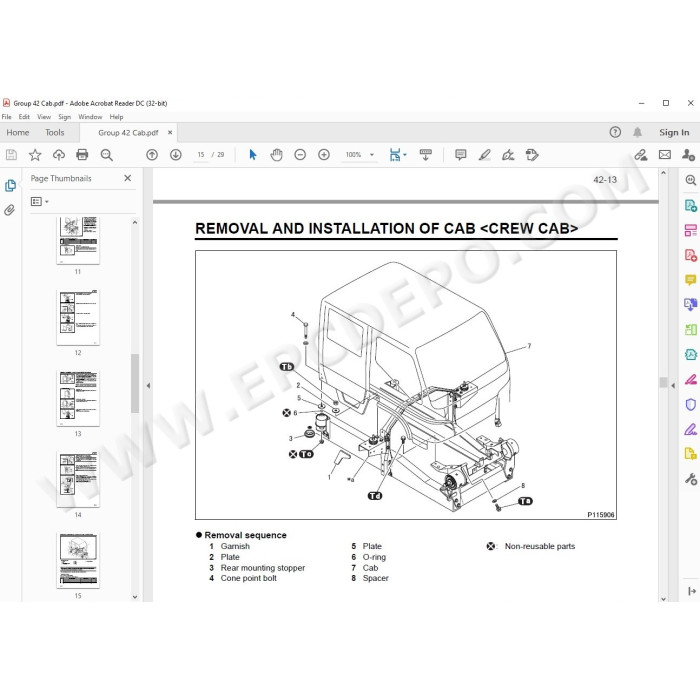Open More Tools wrench icon
Screen dimensions: 700x700
[691, 479]
